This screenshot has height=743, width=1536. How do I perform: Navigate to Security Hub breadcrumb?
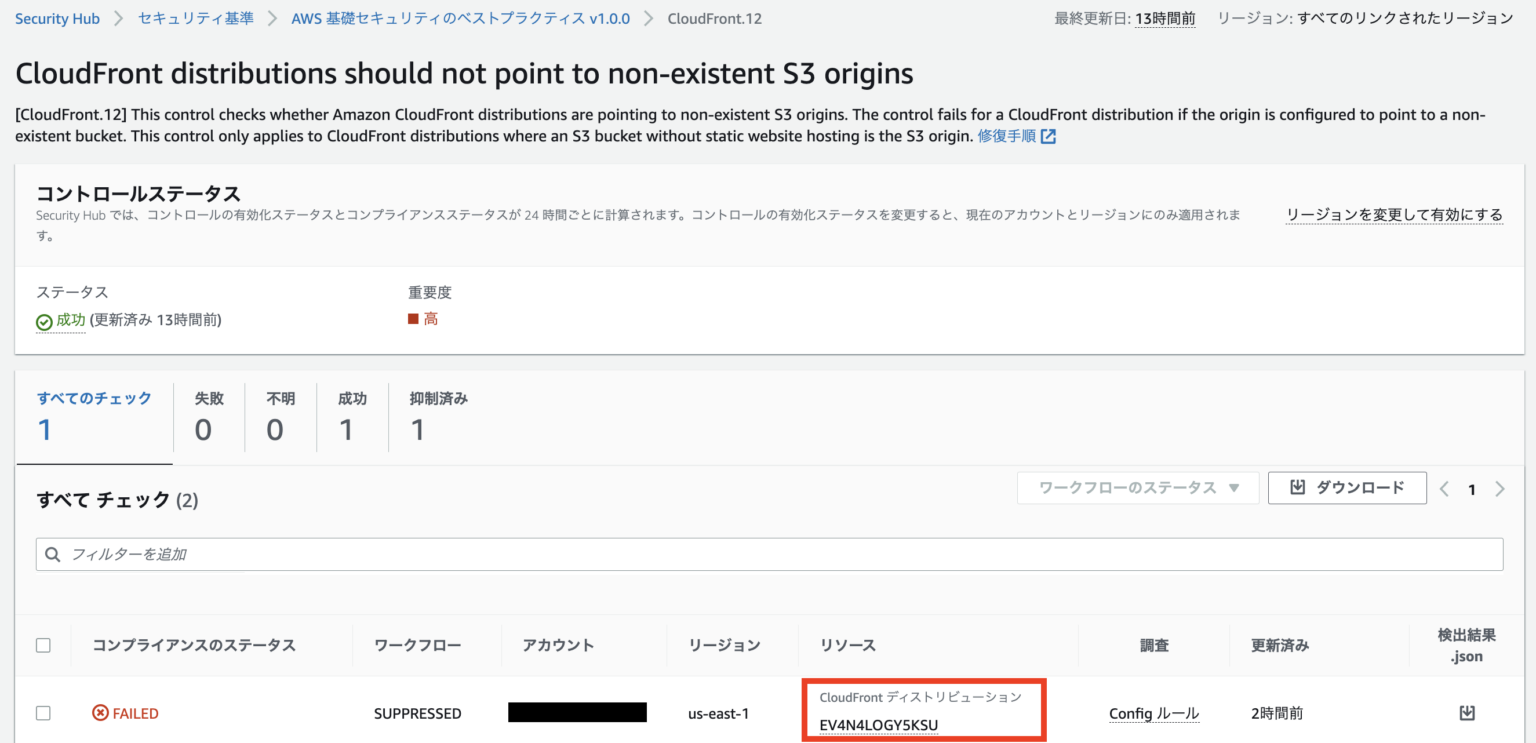pos(57,17)
